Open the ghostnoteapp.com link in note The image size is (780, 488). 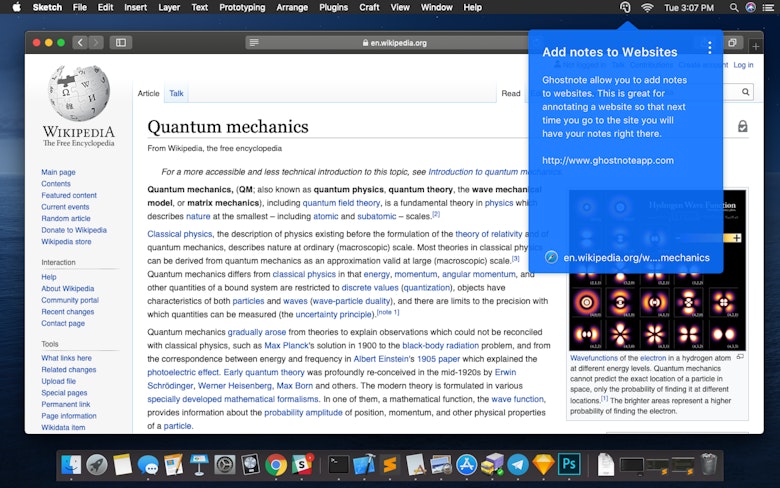click(x=607, y=160)
